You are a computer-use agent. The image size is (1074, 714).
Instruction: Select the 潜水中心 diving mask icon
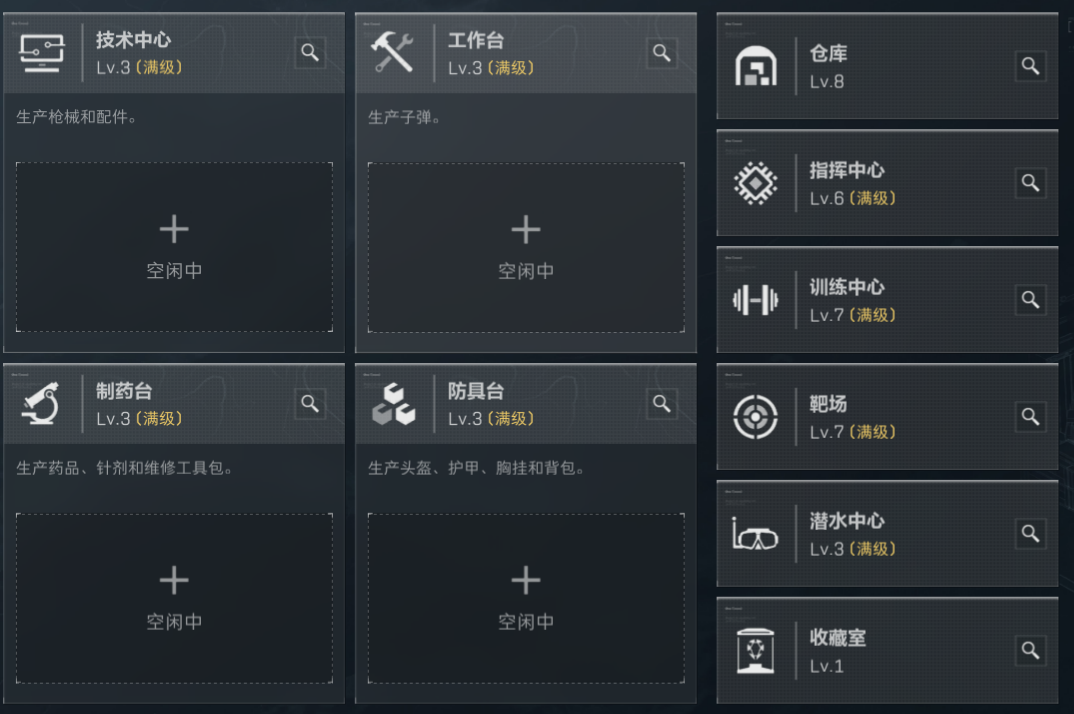pyautogui.click(x=755, y=534)
